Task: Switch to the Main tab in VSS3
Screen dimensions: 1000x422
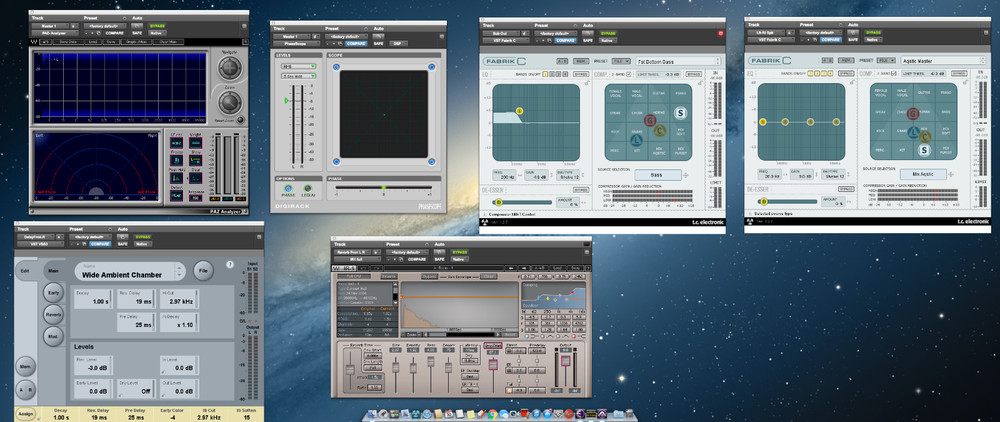Action: click(x=52, y=270)
